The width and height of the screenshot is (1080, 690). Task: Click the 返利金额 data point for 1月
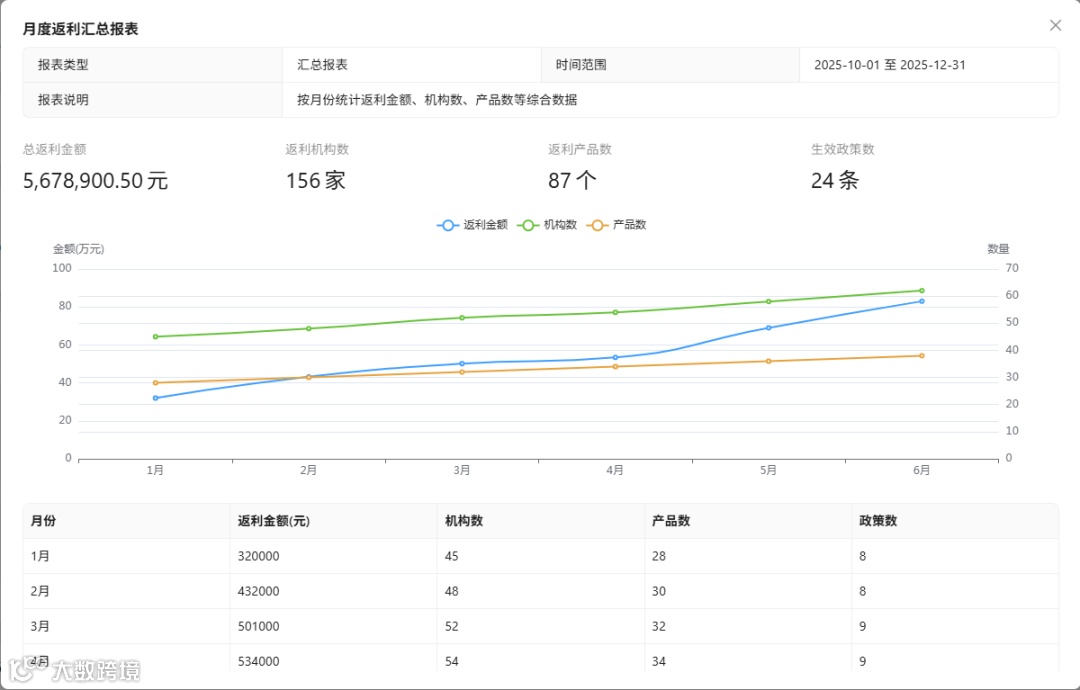pyautogui.click(x=156, y=398)
